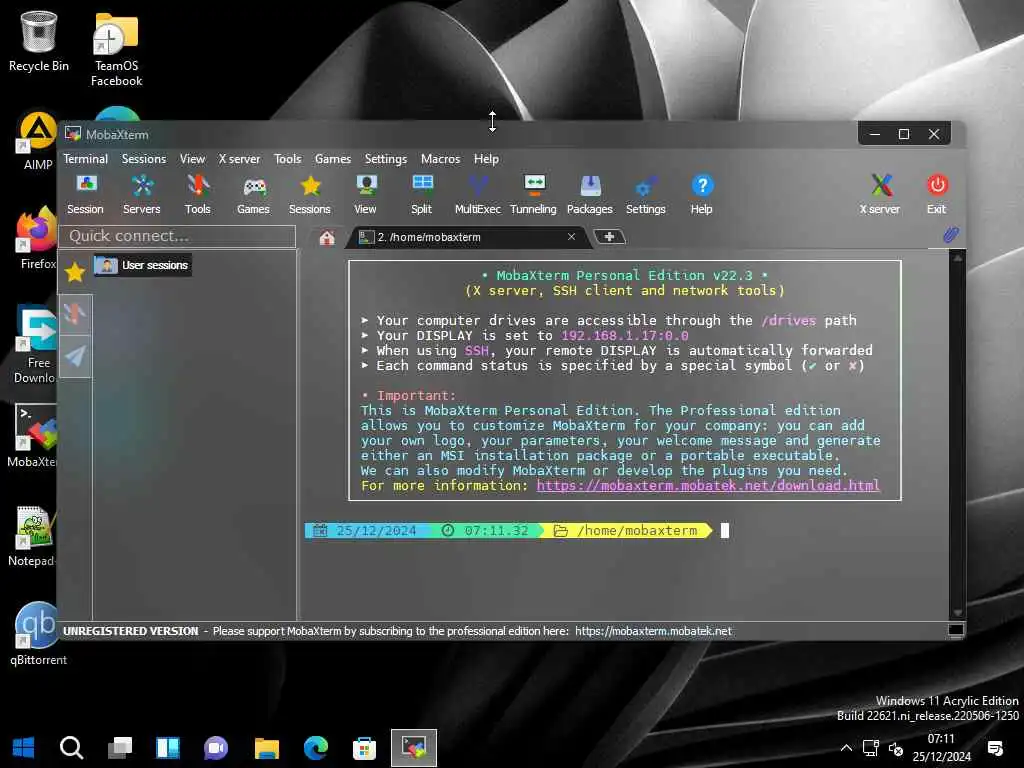
Task: Activate the MultiExec toolbar icon
Action: click(x=477, y=195)
